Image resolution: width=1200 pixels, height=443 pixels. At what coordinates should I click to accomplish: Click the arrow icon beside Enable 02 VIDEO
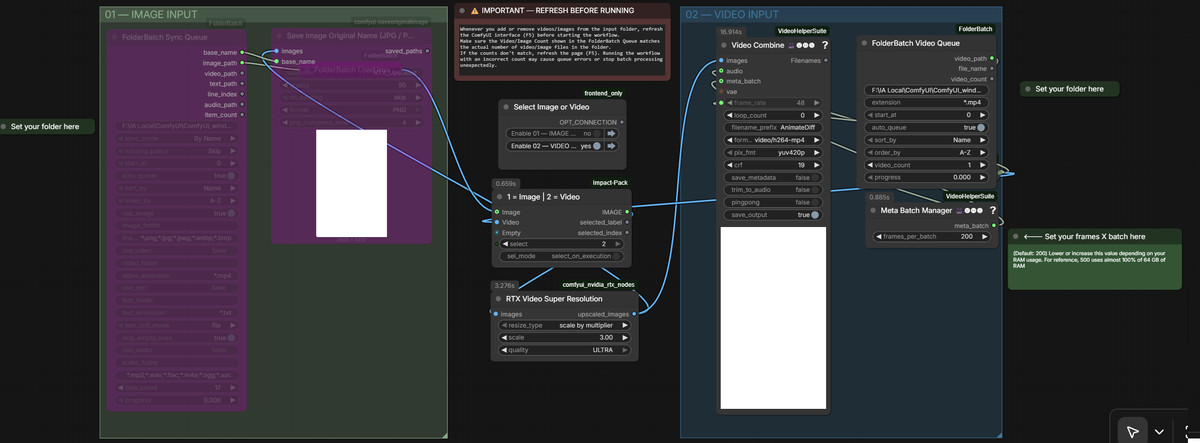[611, 146]
